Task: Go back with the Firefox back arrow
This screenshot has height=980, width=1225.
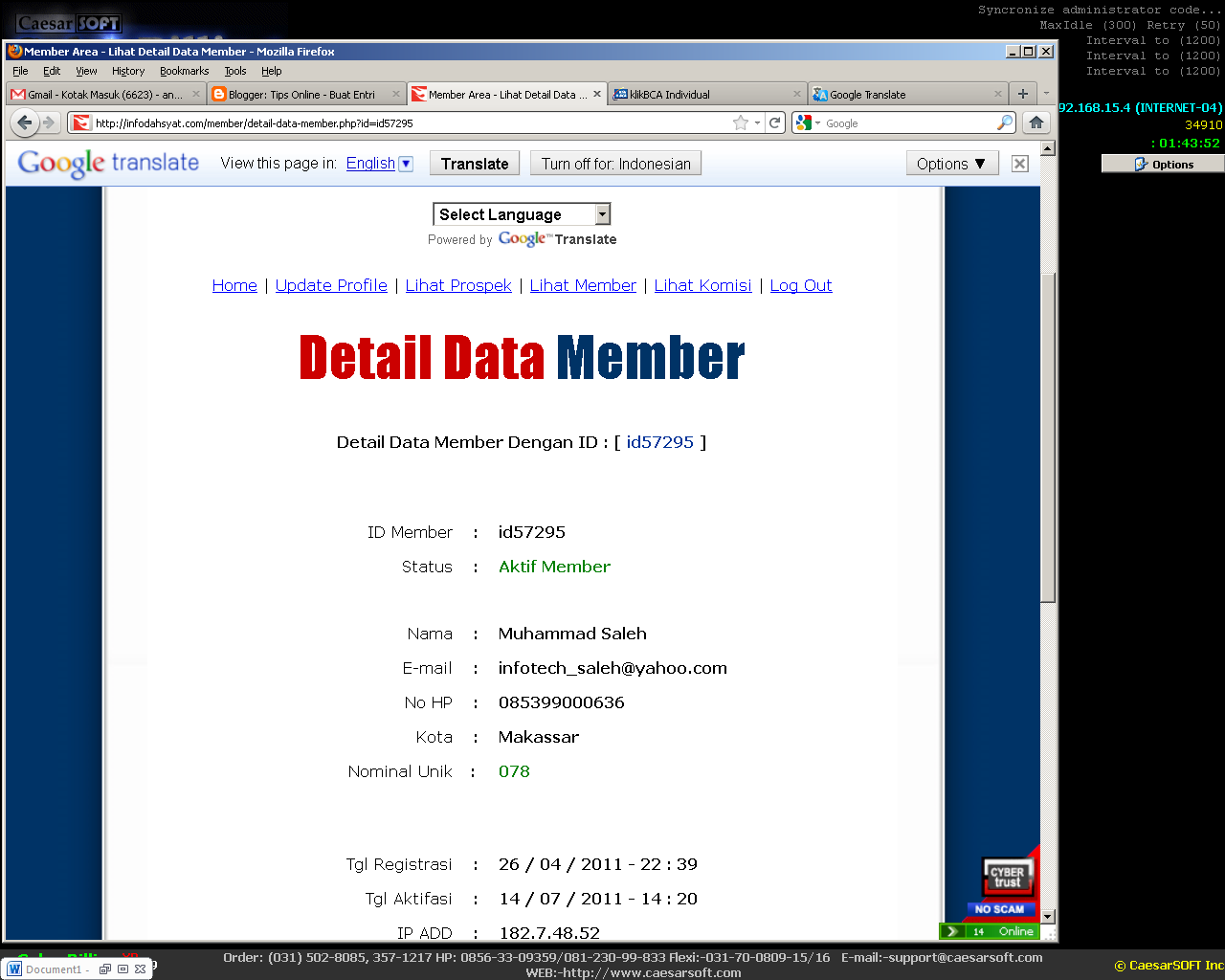Action: click(25, 122)
